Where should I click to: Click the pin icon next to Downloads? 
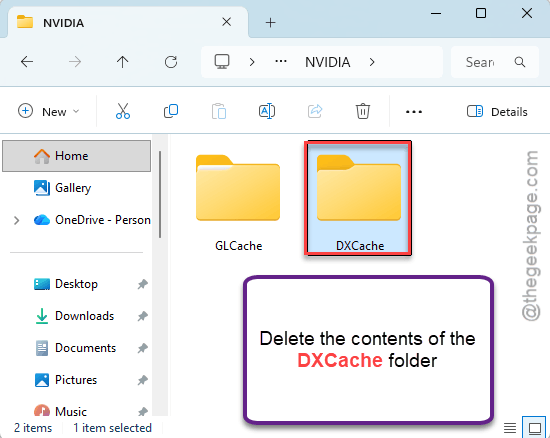(x=142, y=316)
